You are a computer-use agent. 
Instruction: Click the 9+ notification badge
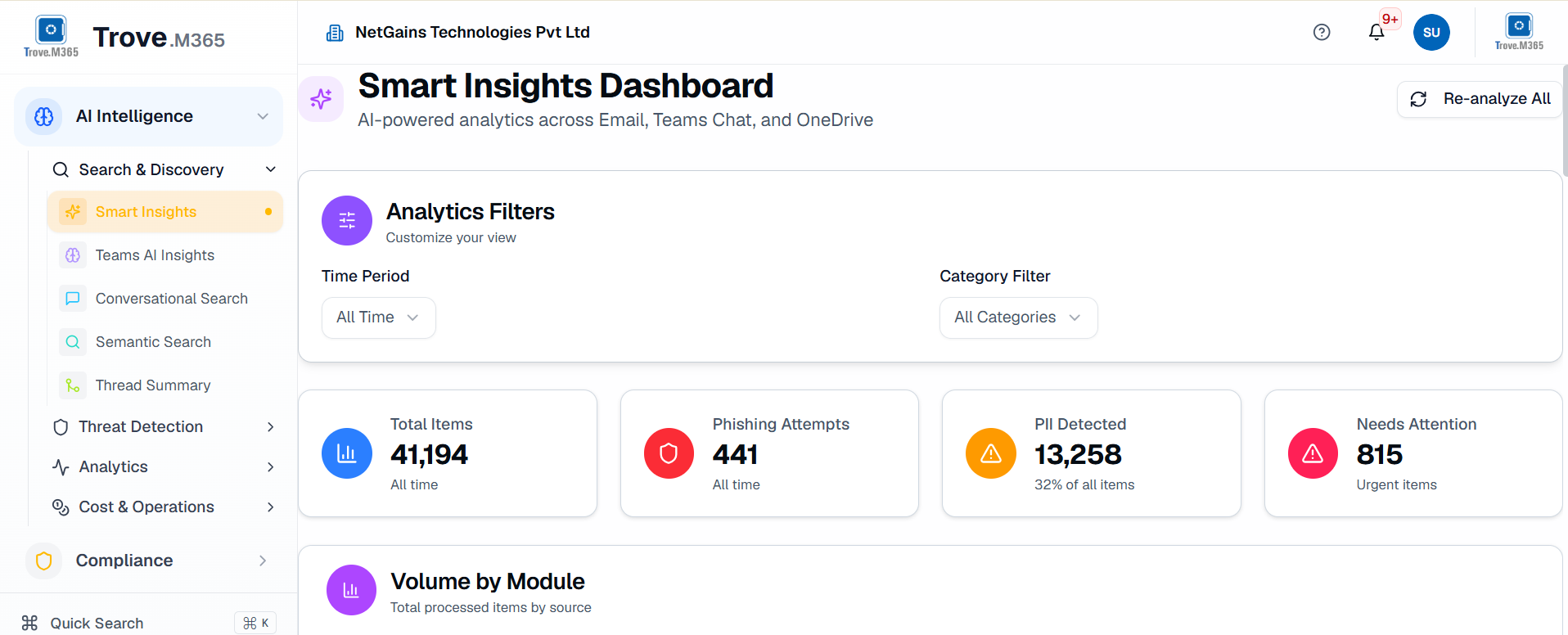(x=1390, y=19)
